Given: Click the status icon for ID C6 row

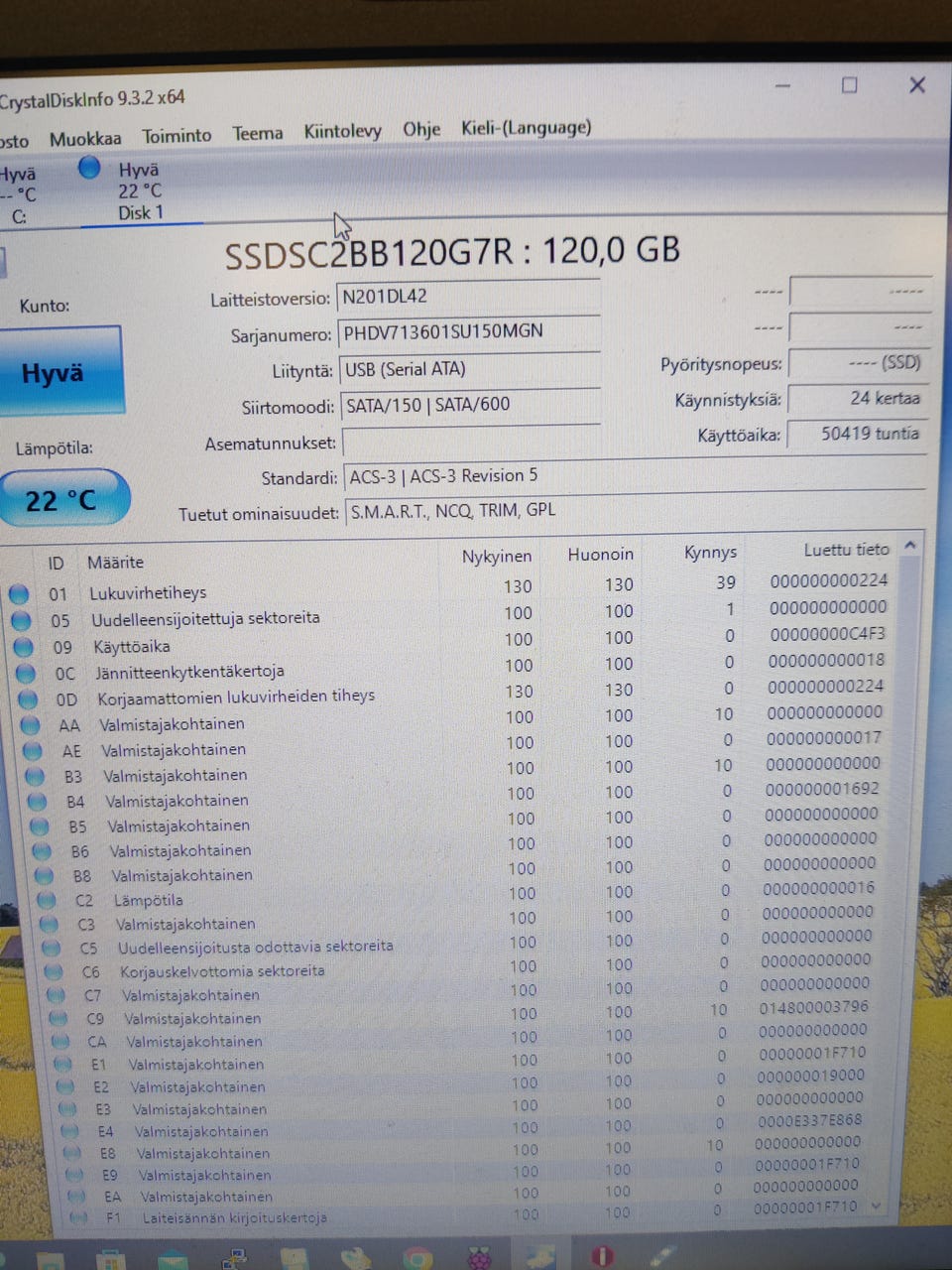Looking at the screenshot, I should (x=54, y=971).
